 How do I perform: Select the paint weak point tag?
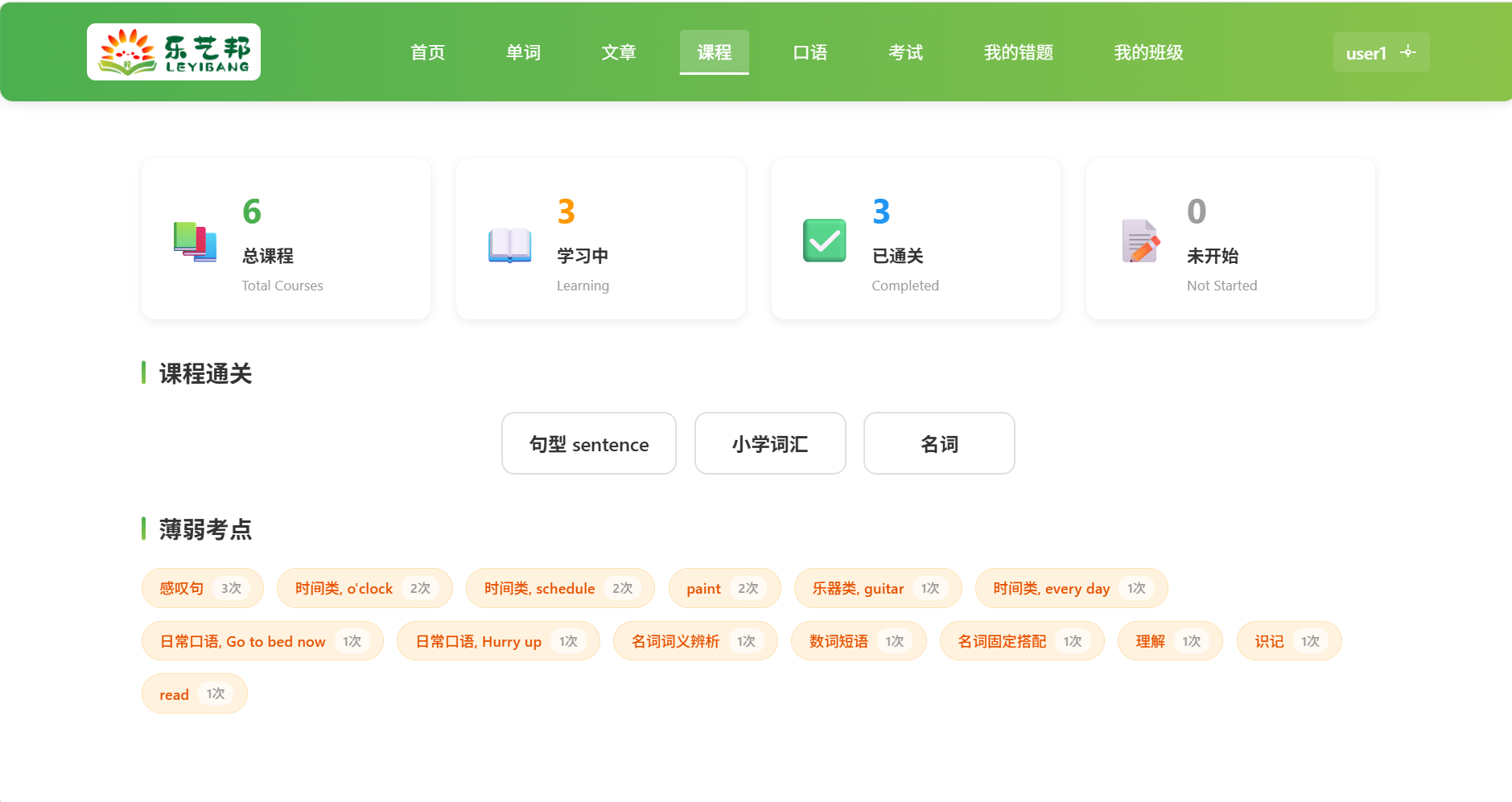tap(724, 588)
